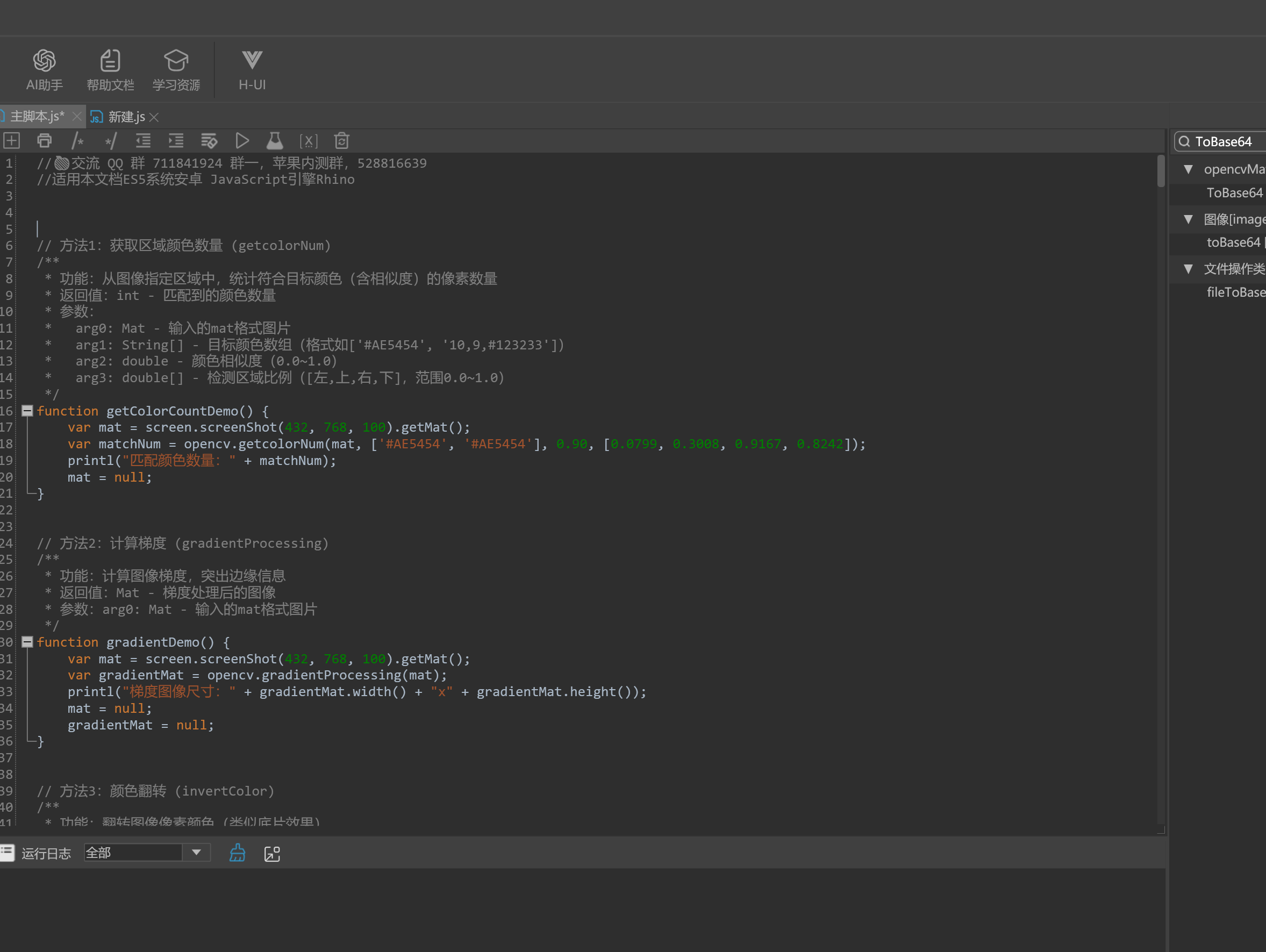The image size is (1266, 952).
Task: Click the flask test icon in toolbar
Action: pos(275,141)
